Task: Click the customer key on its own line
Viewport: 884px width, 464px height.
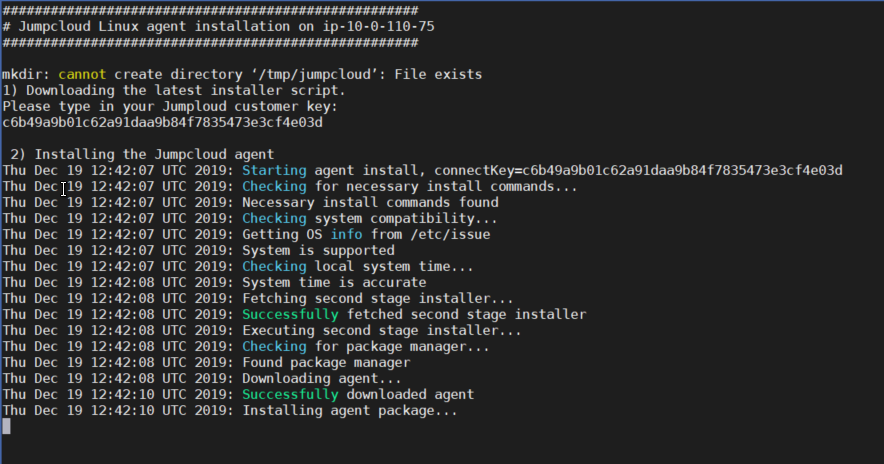Action: (162, 122)
